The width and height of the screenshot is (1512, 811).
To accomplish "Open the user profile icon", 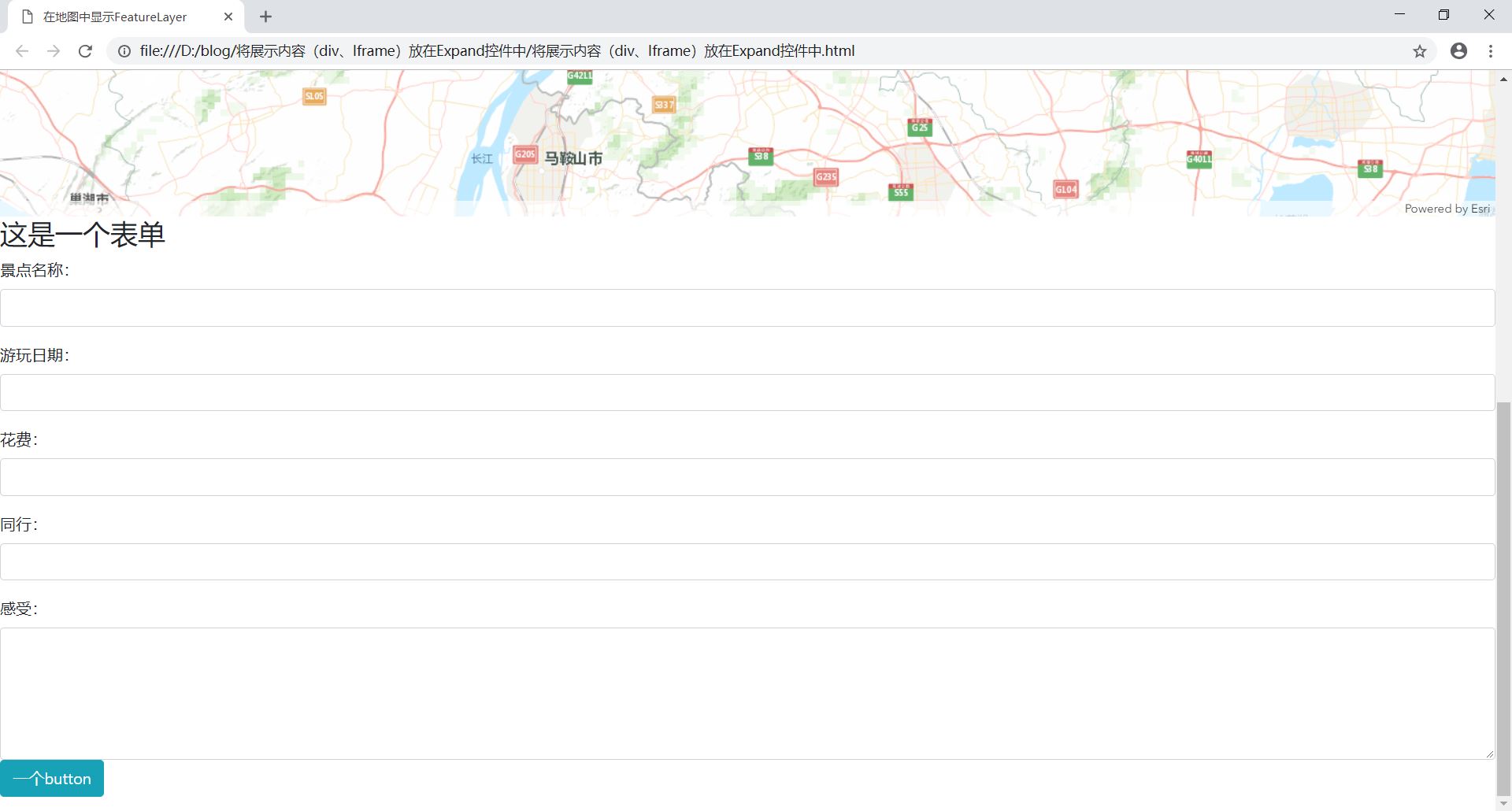I will click(1458, 51).
